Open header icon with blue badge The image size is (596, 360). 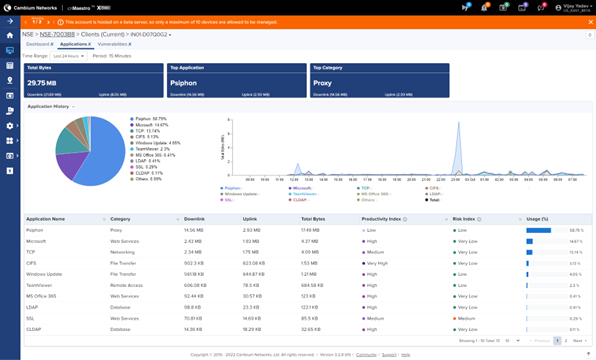click(x=466, y=8)
